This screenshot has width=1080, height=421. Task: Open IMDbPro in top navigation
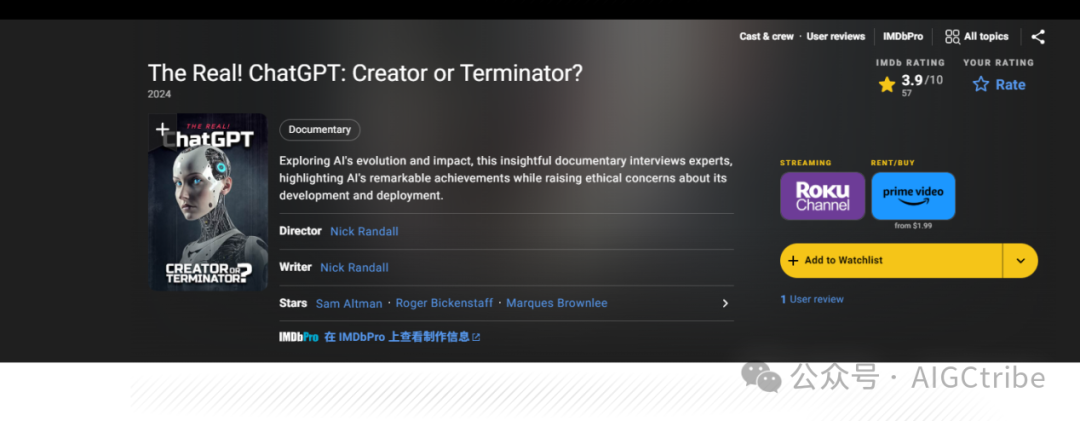tap(903, 37)
